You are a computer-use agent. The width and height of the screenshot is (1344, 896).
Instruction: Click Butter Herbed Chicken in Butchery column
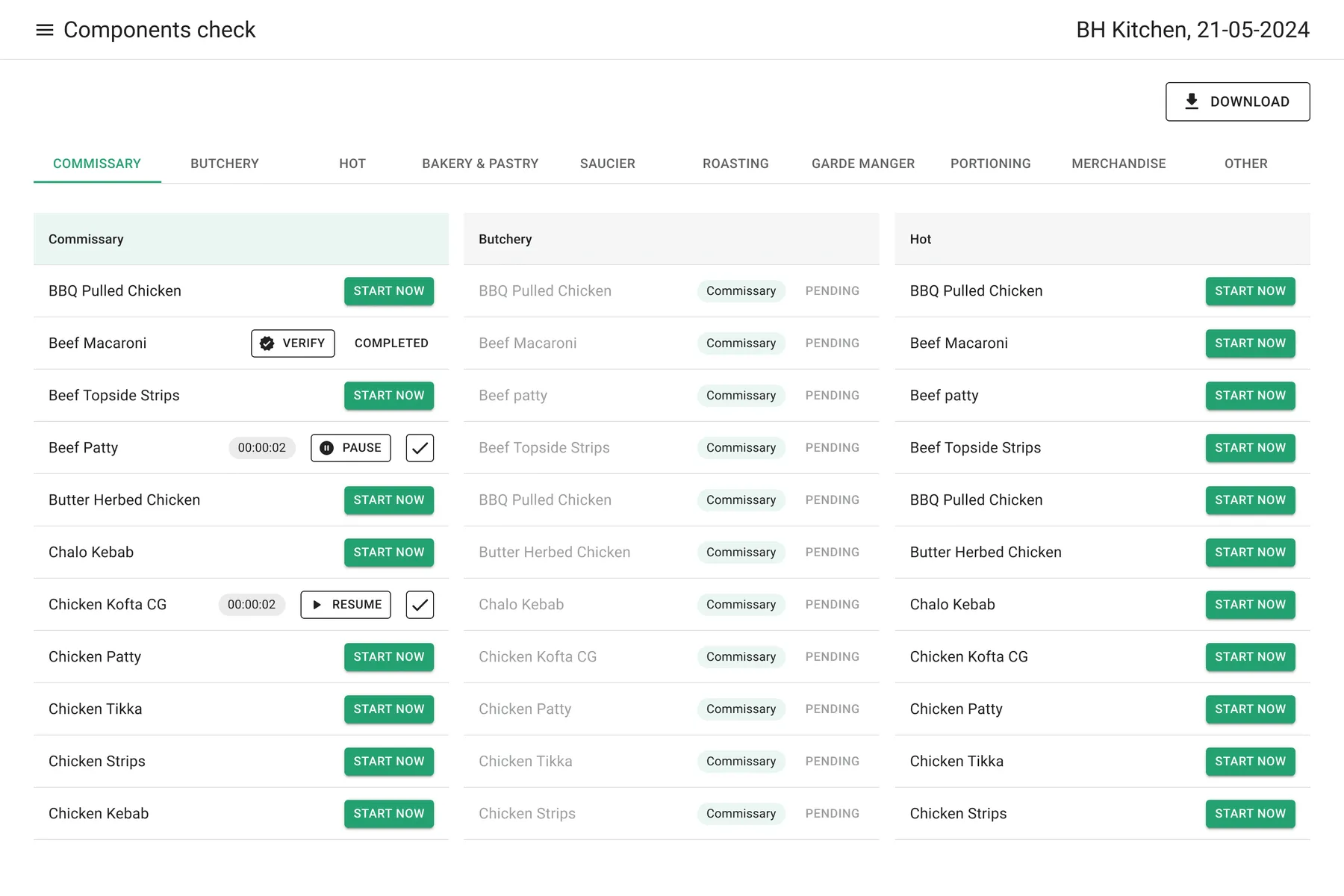(x=554, y=553)
